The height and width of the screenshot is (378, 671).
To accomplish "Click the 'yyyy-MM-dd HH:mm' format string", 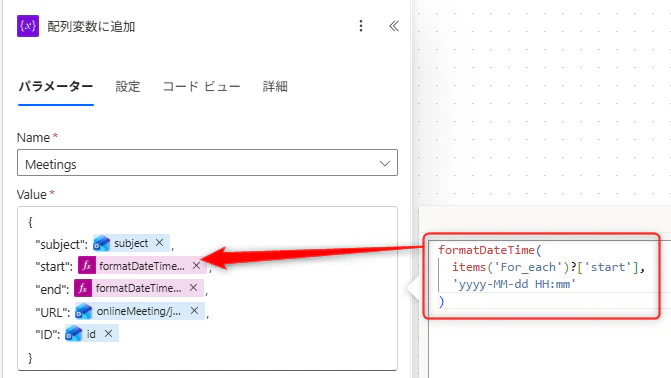I will point(514,284).
